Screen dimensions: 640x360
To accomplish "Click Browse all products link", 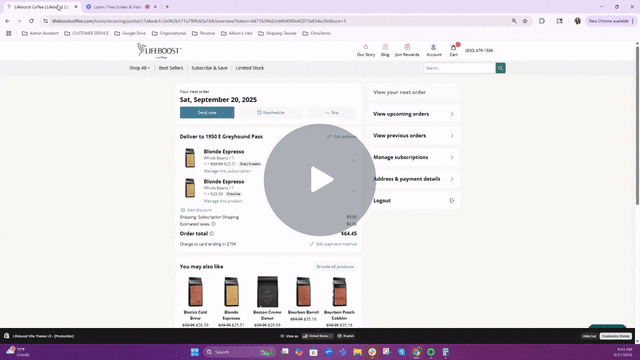I will (x=335, y=267).
